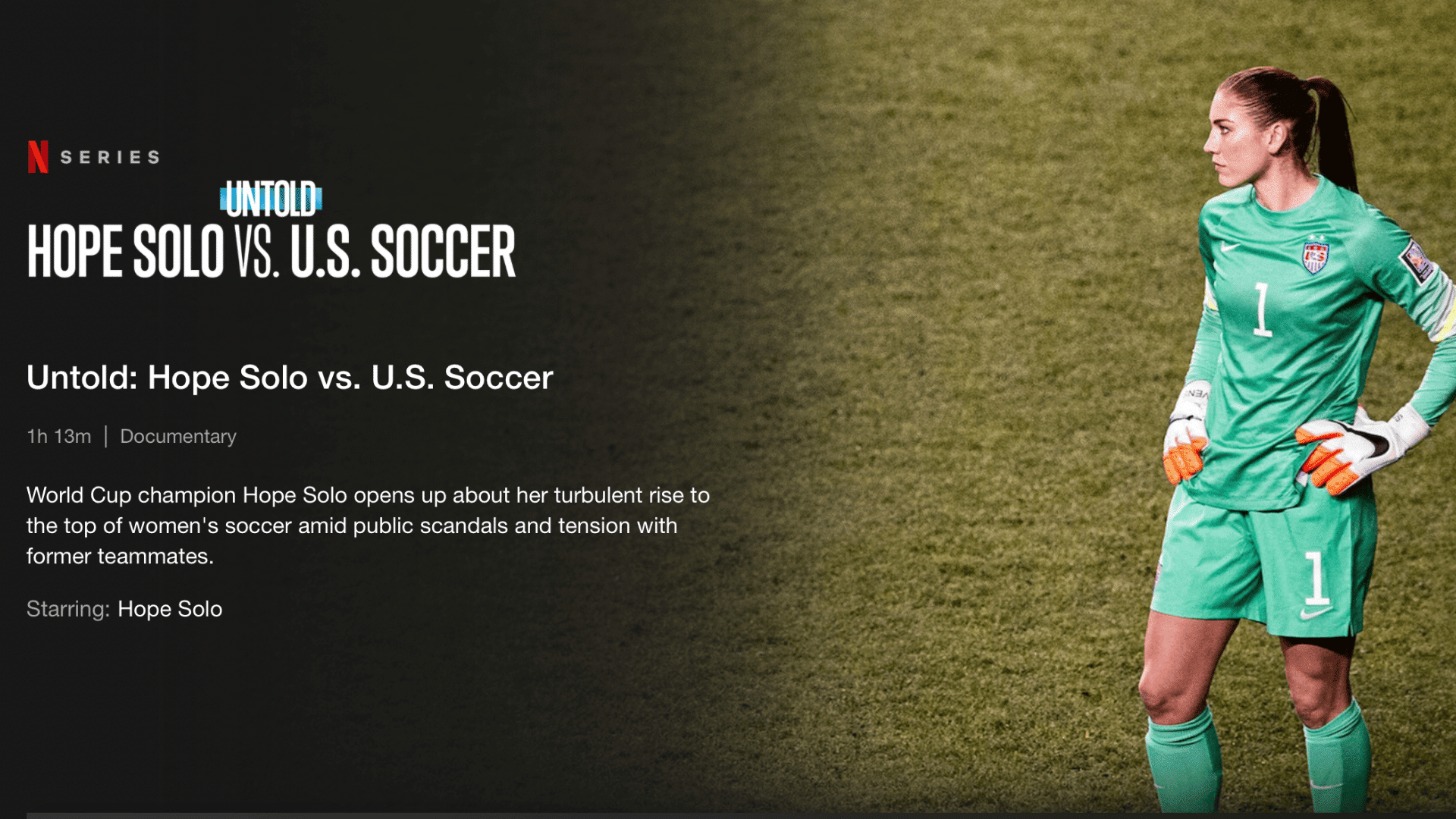The height and width of the screenshot is (819, 1456).
Task: Click the Untold: Hope Solo vs. U.S. Soccer heading
Action: point(290,378)
